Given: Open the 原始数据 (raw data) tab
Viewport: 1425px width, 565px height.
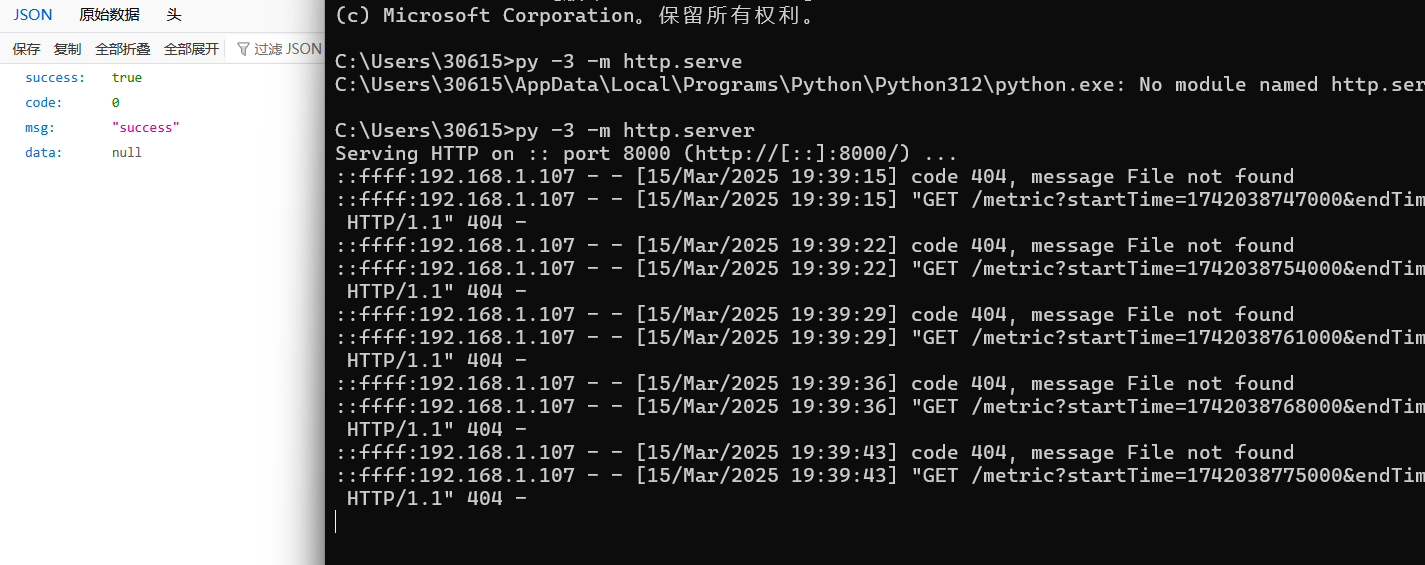Looking at the screenshot, I should [109, 15].
